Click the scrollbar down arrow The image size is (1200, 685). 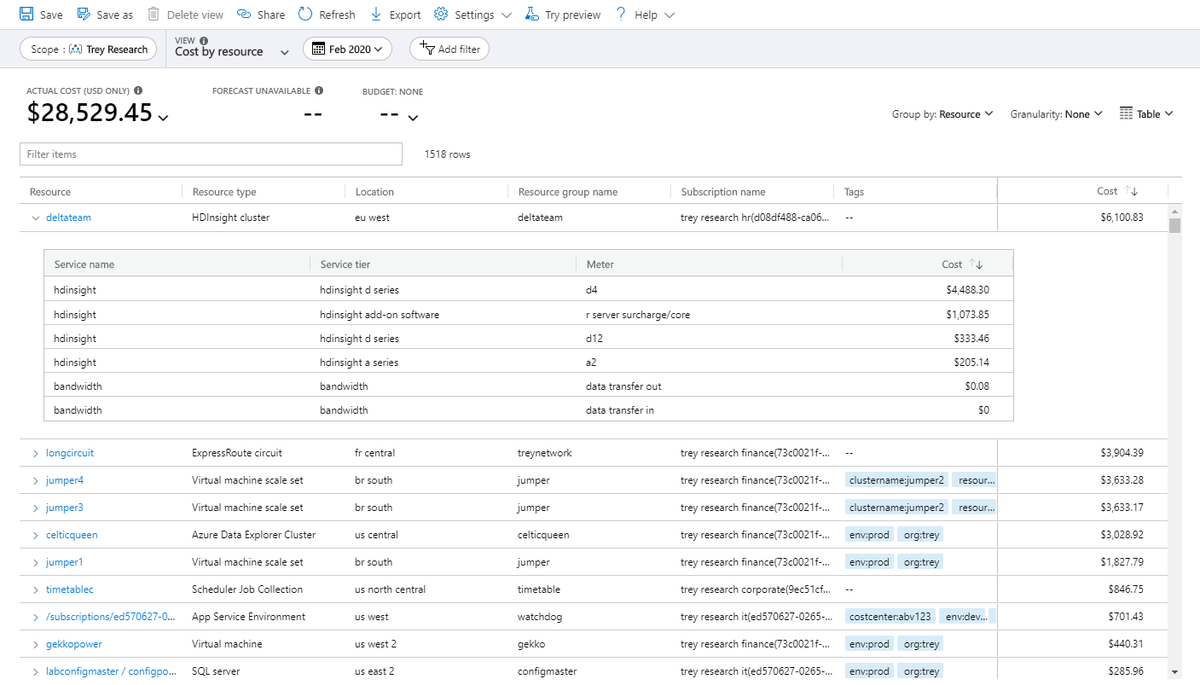(1175, 671)
